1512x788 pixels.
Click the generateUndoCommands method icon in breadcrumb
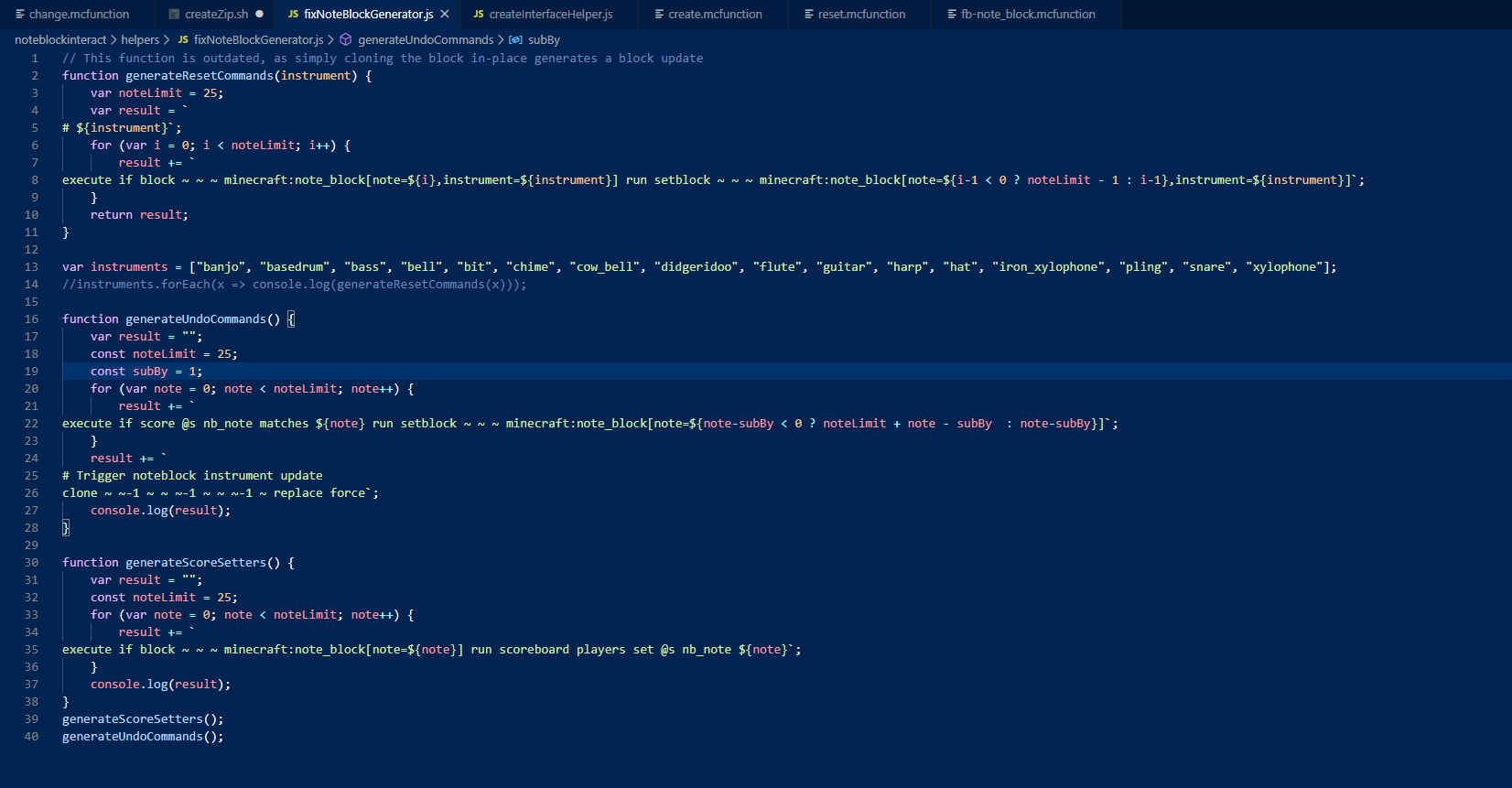tap(346, 40)
